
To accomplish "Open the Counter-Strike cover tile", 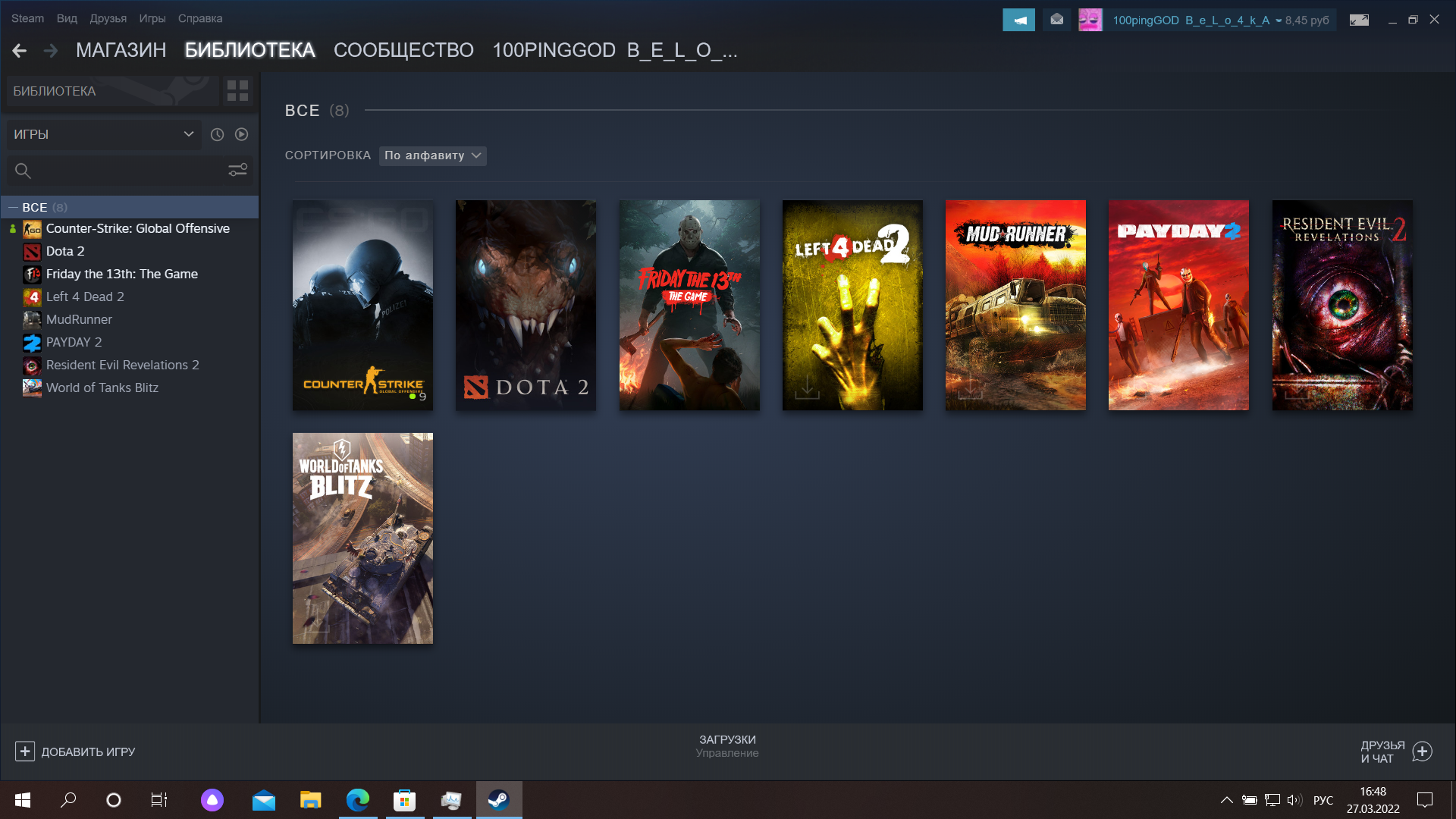I will (x=362, y=305).
